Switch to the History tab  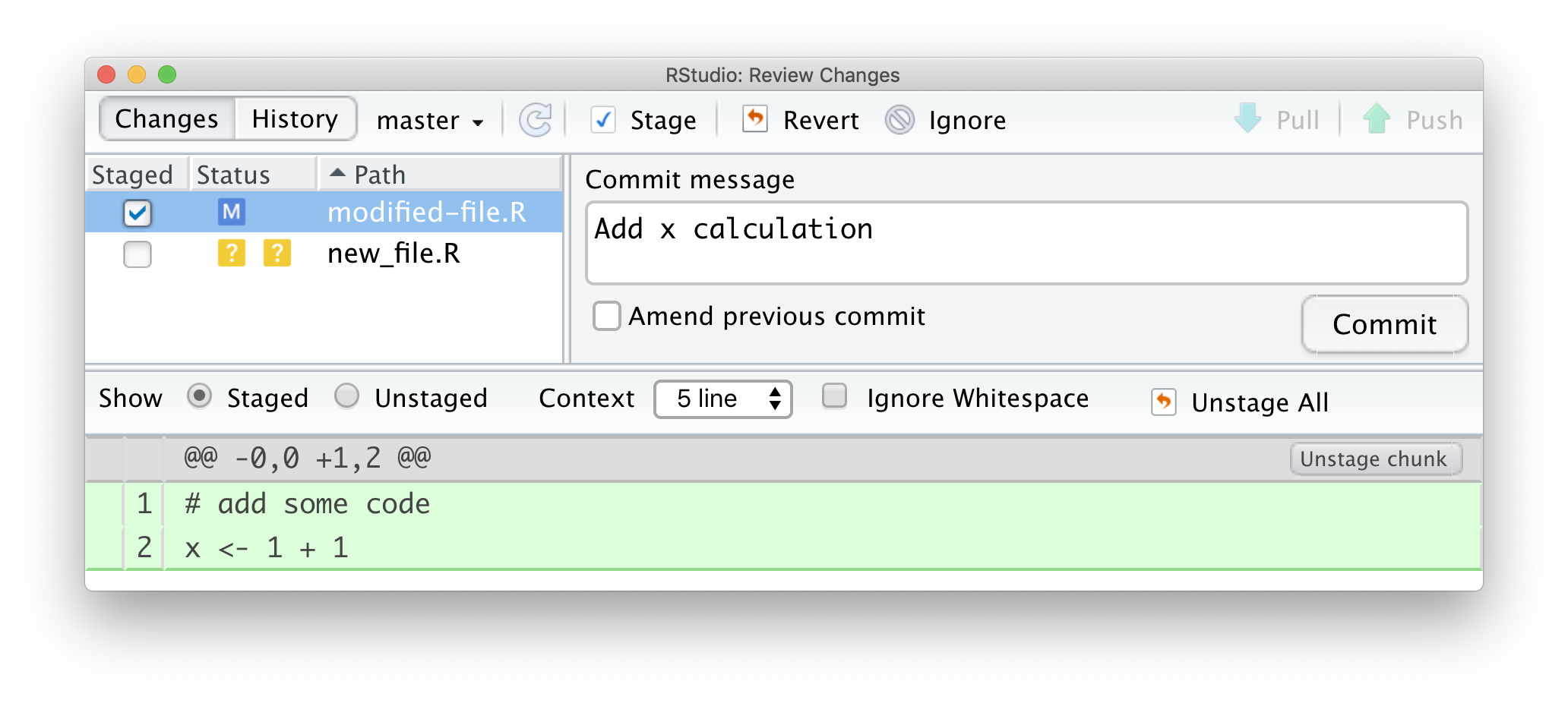point(295,118)
